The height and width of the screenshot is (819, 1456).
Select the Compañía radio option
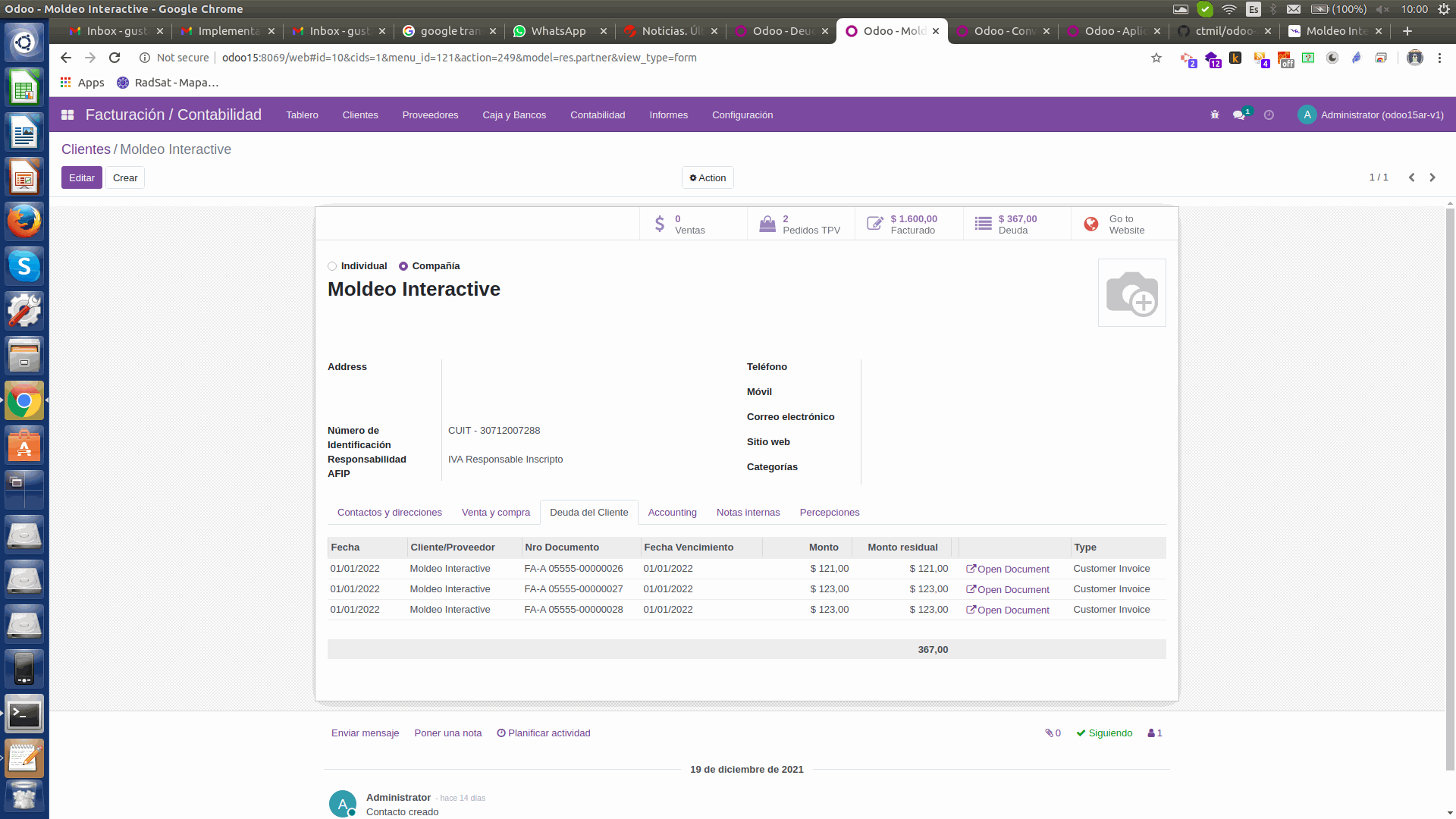(x=403, y=266)
